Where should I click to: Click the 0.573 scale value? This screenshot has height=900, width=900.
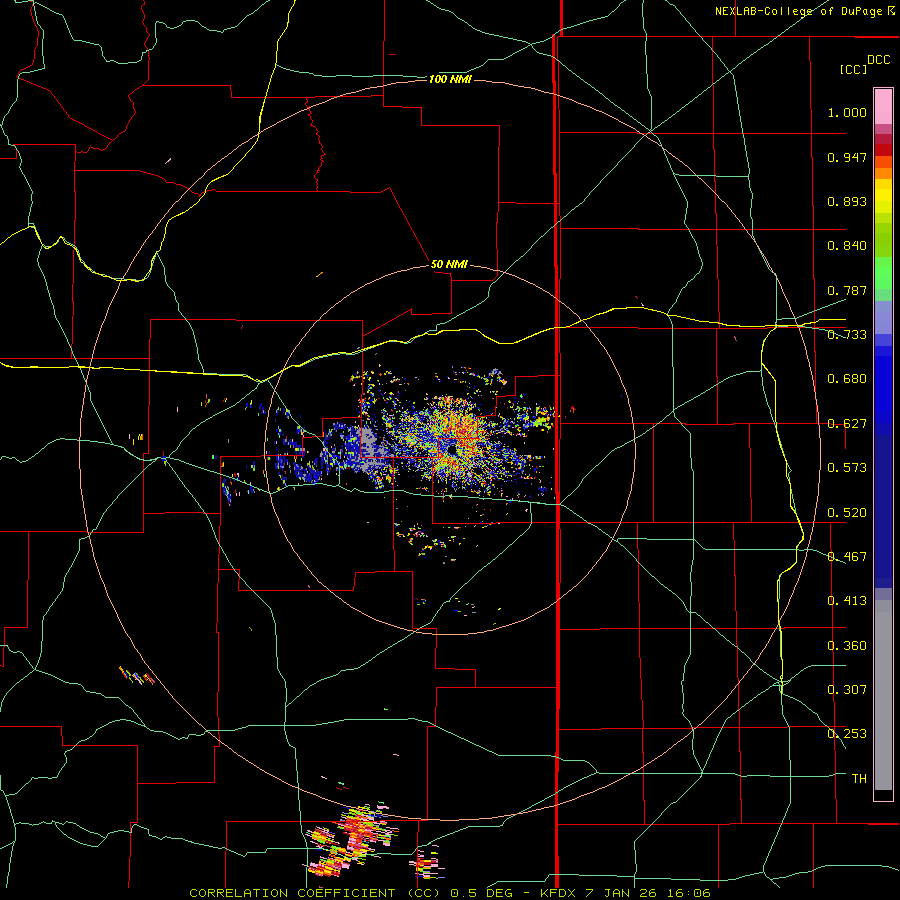click(x=847, y=468)
